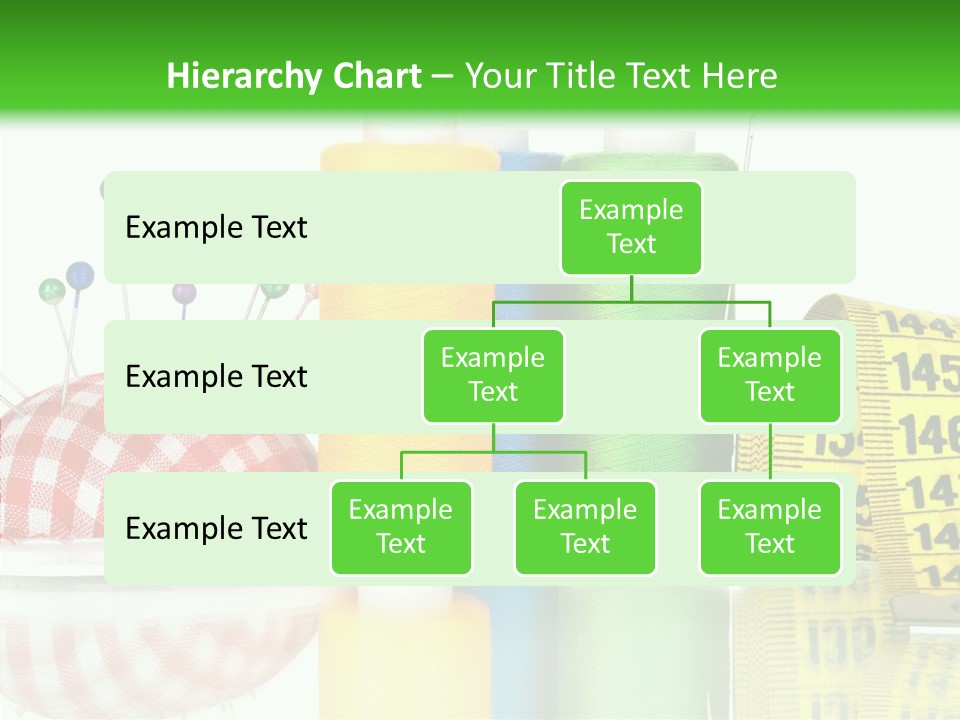Click the third-level center green box

coord(585,527)
